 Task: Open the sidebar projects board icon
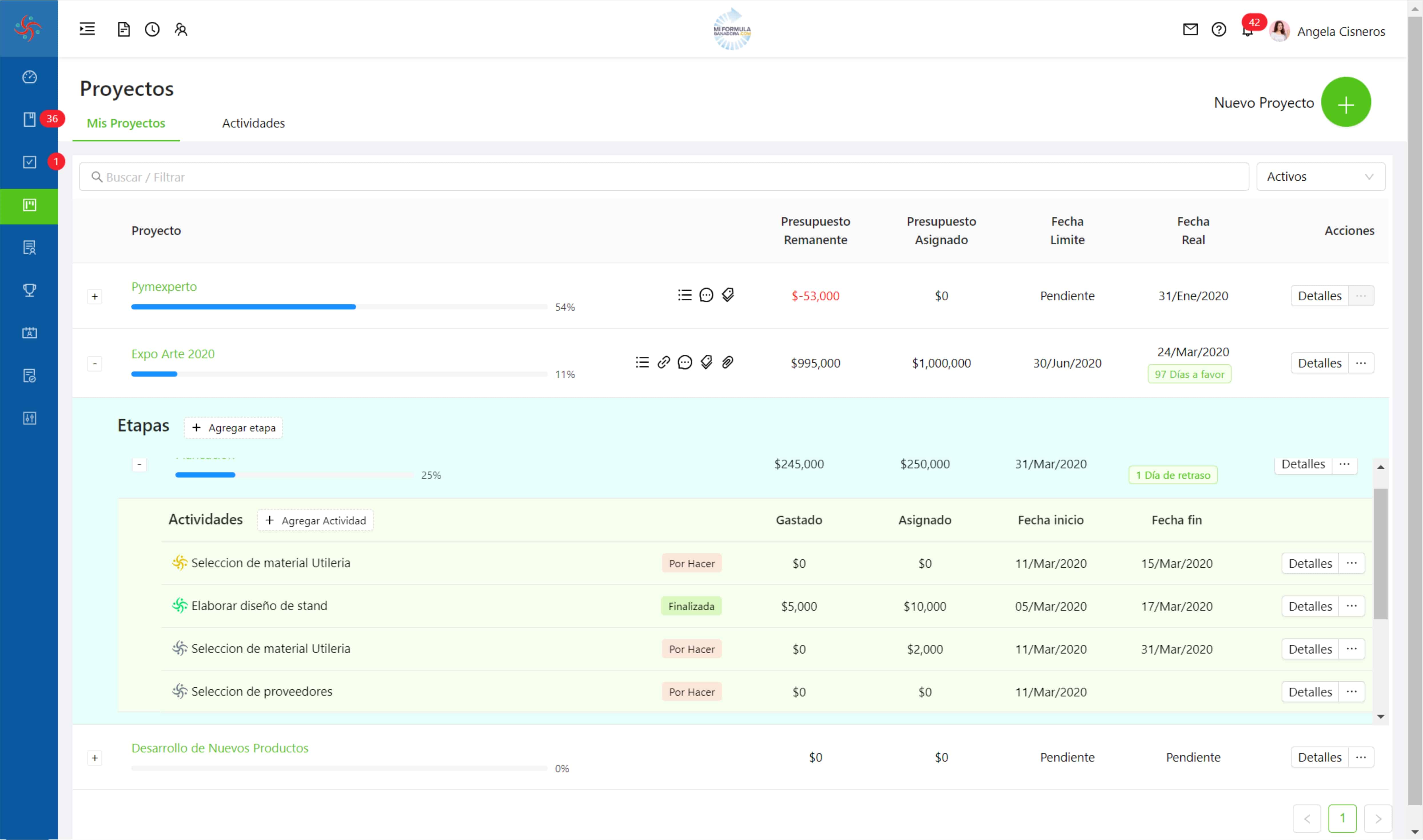click(x=29, y=205)
